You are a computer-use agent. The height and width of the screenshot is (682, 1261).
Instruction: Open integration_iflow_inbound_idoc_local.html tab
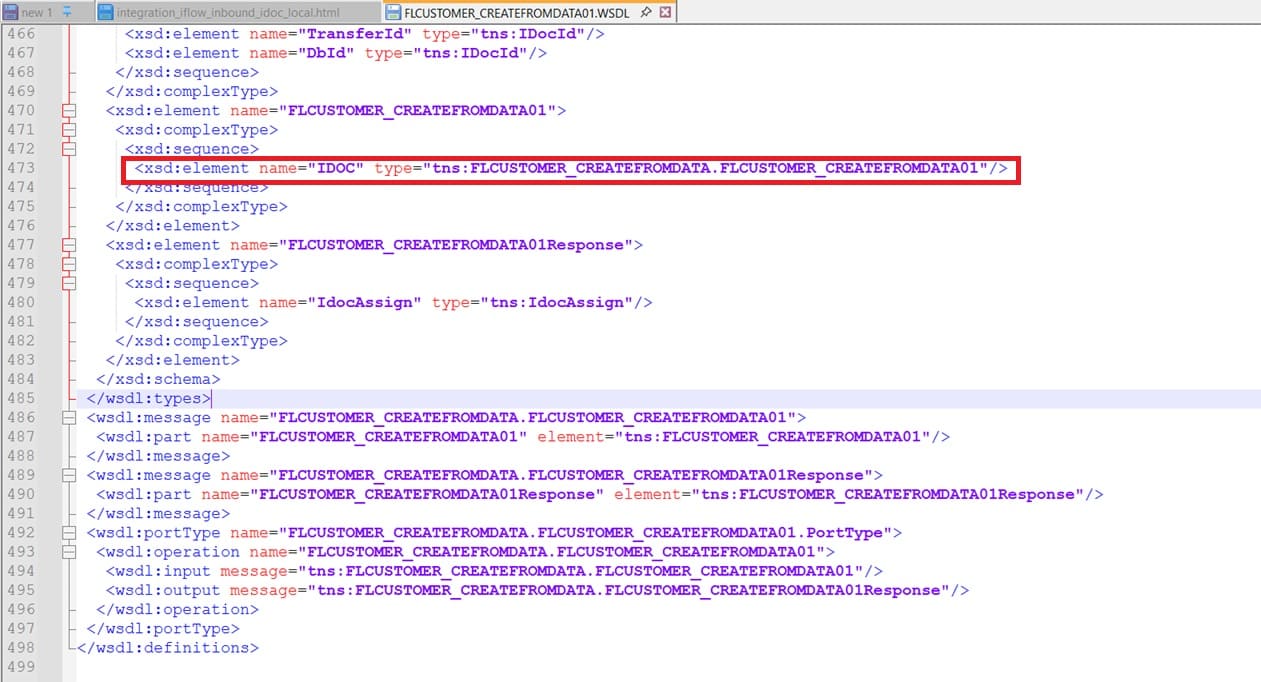pyautogui.click(x=228, y=12)
